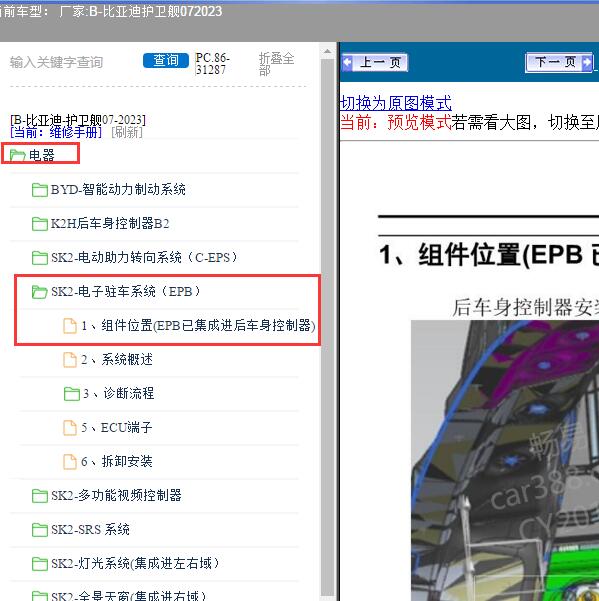Click folder icon of 3、诊断流程

[72, 394]
